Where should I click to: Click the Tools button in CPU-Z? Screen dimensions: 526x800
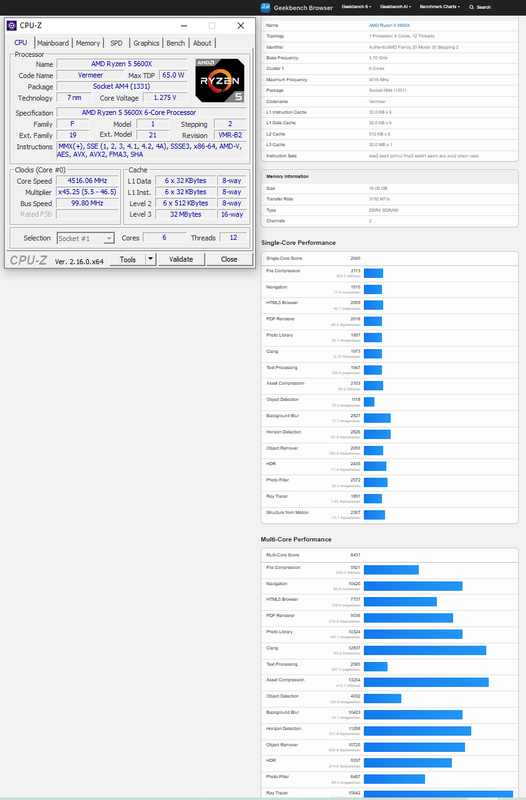(128, 259)
